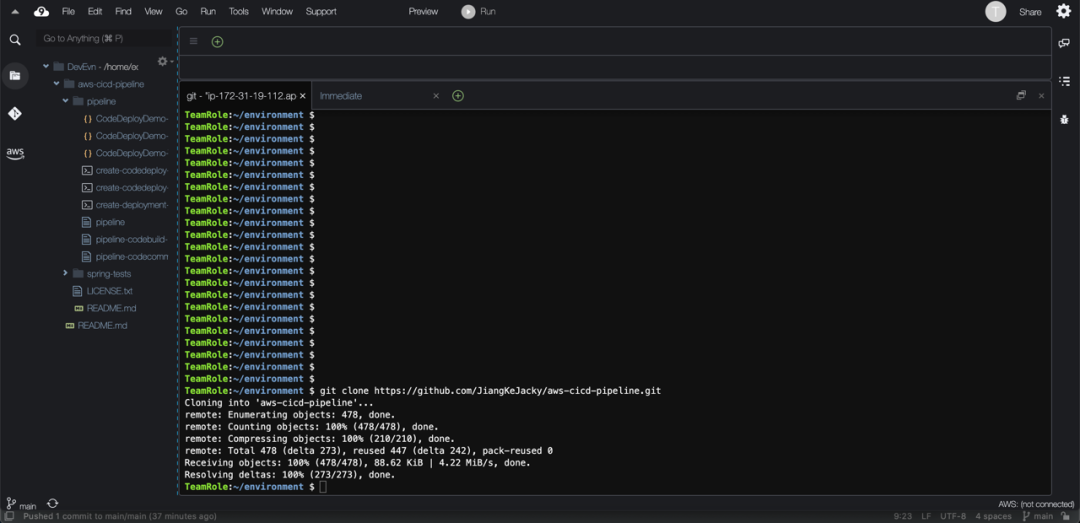Click the Share button
The image size is (1080, 523).
point(1030,12)
